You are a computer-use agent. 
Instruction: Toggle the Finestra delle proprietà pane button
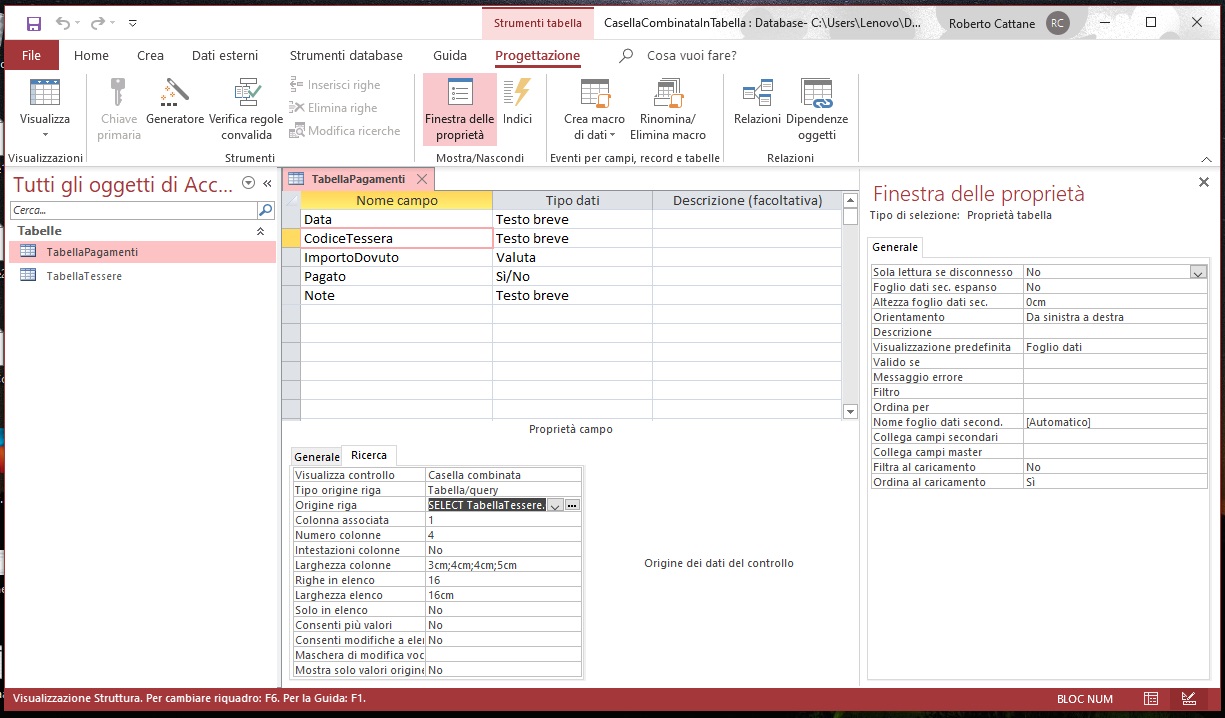[460, 110]
